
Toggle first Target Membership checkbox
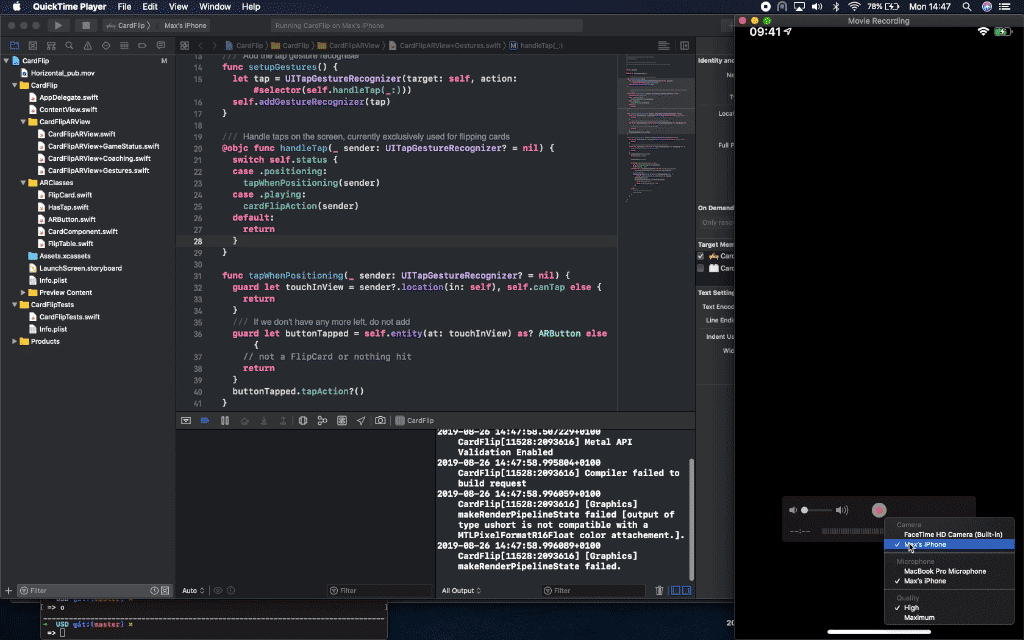coord(701,256)
